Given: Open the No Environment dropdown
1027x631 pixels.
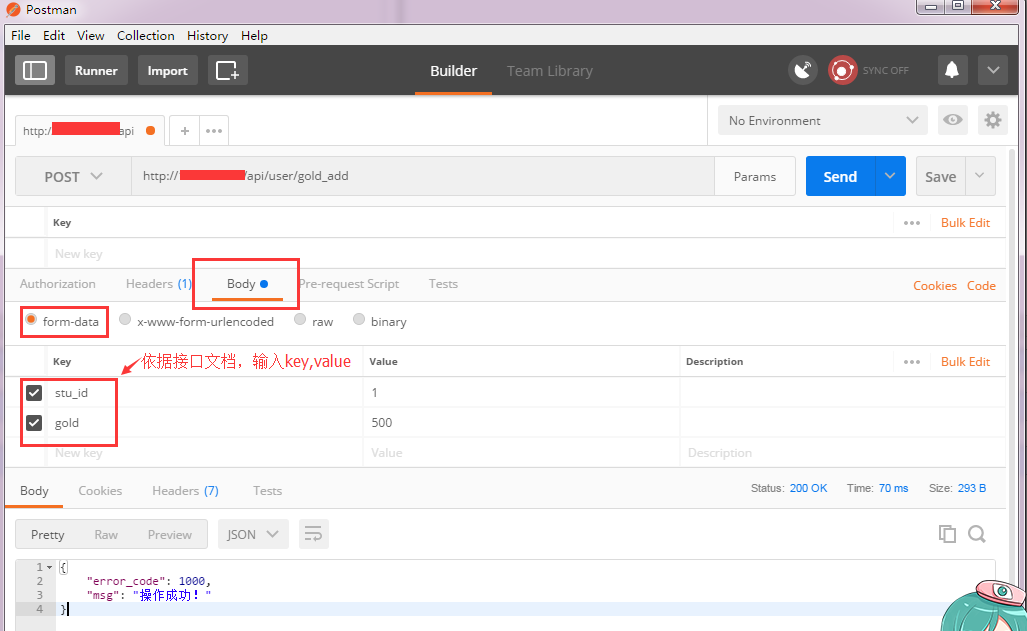Looking at the screenshot, I should pyautogui.click(x=823, y=121).
